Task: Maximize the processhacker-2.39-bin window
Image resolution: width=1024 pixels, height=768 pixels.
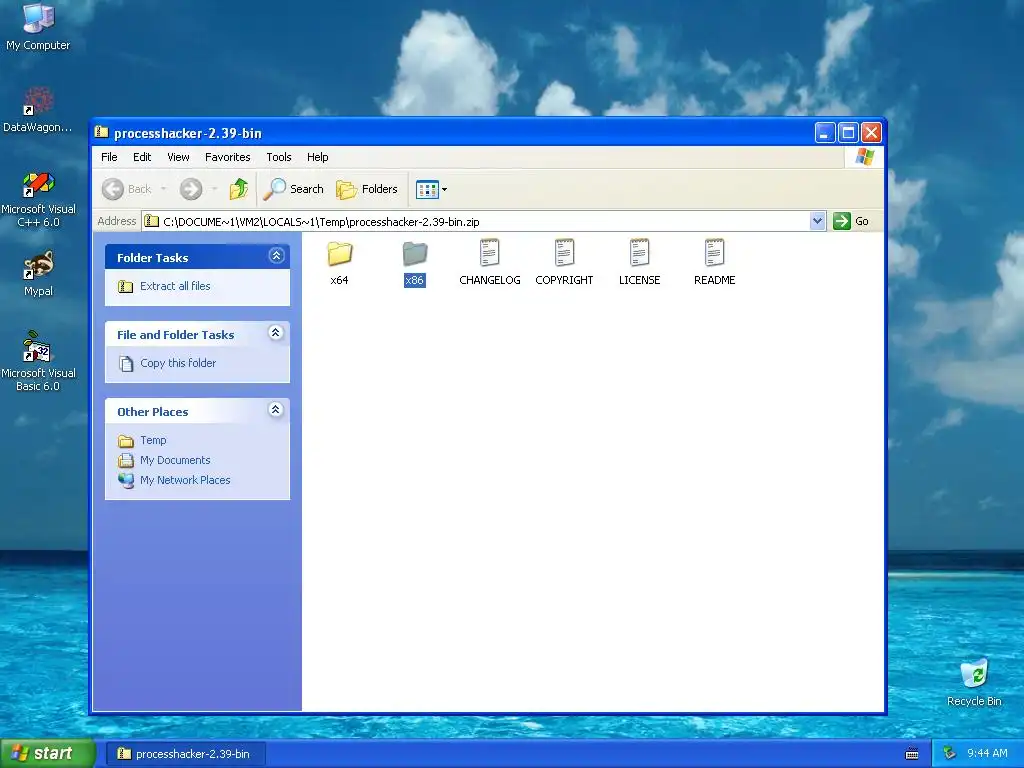Action: (x=848, y=133)
